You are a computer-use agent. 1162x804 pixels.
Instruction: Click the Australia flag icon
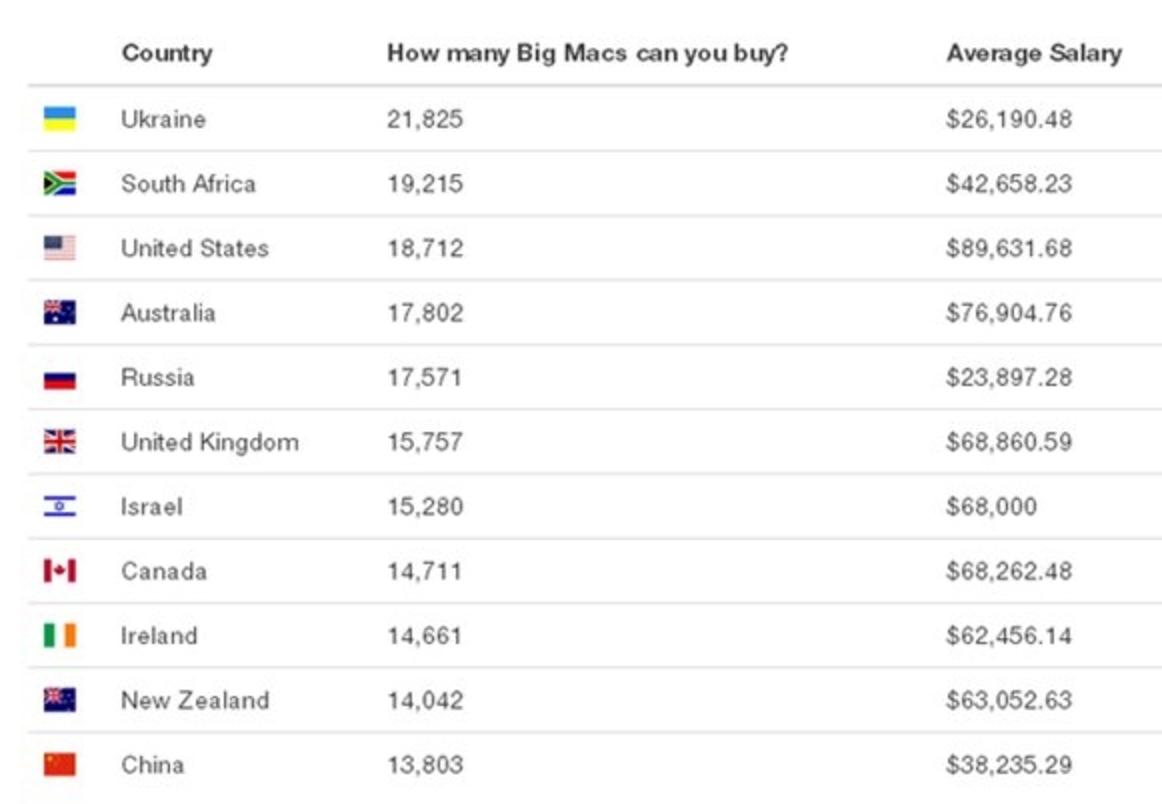coord(59,313)
